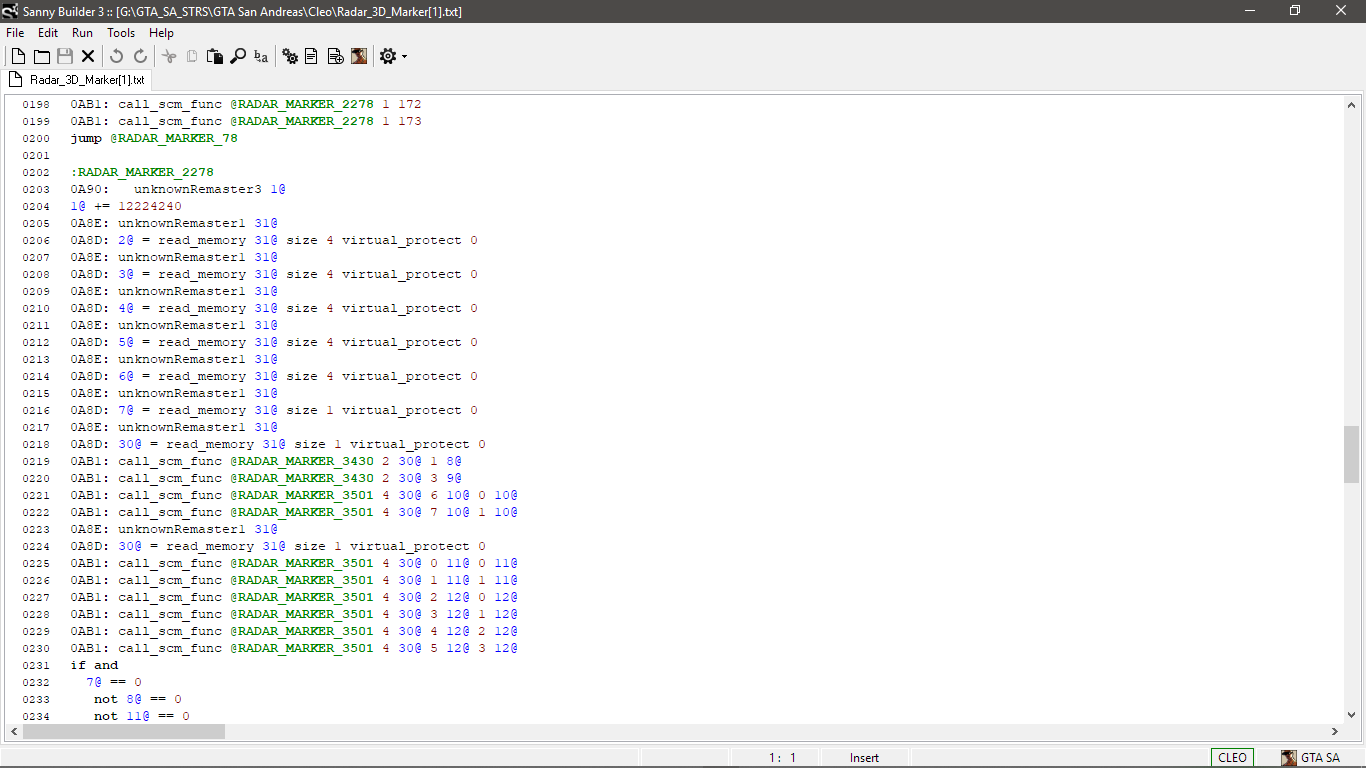Open the Run menu
Viewport: 1366px width, 768px height.
pos(82,33)
